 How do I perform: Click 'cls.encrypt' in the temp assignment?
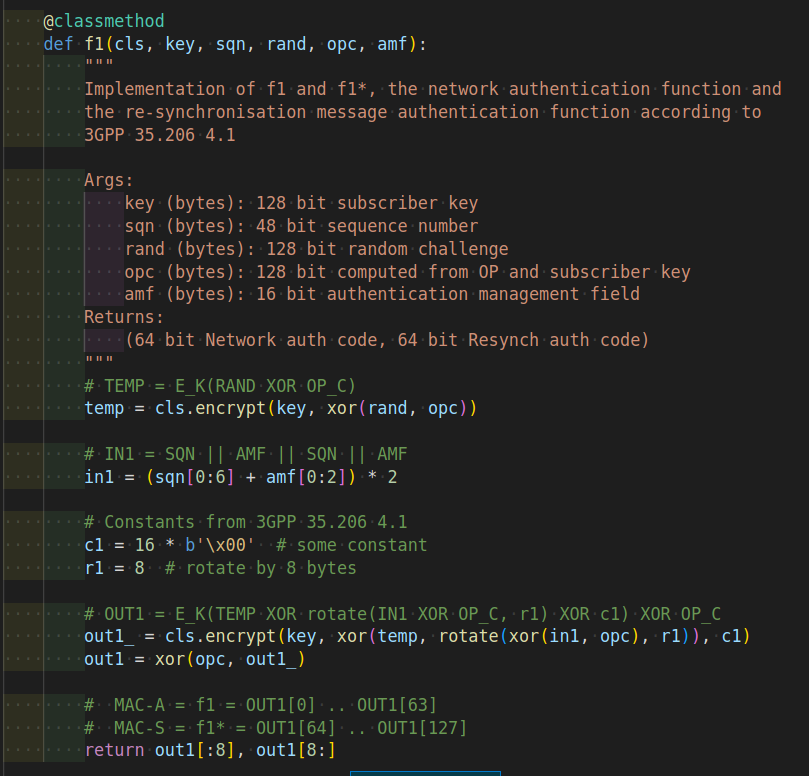point(211,408)
